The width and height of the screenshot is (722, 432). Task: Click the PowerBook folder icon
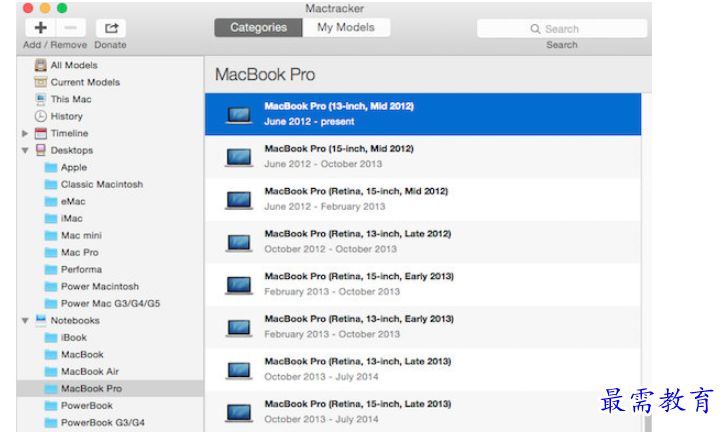tap(51, 406)
